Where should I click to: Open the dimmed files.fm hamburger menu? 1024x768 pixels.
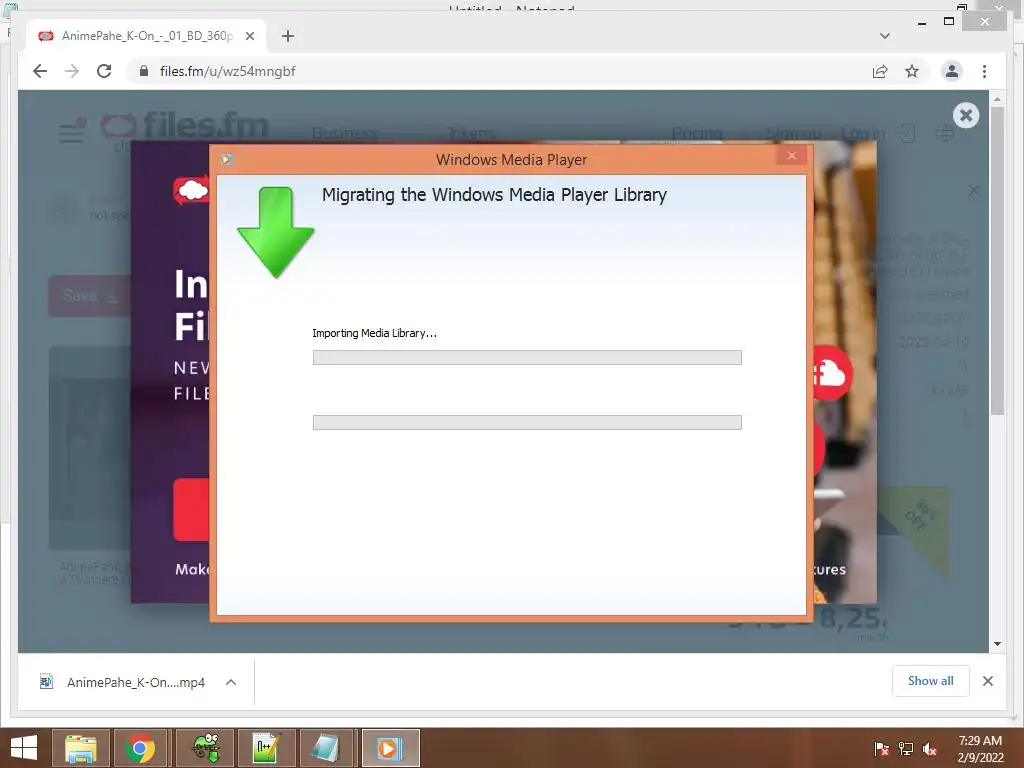point(71,133)
